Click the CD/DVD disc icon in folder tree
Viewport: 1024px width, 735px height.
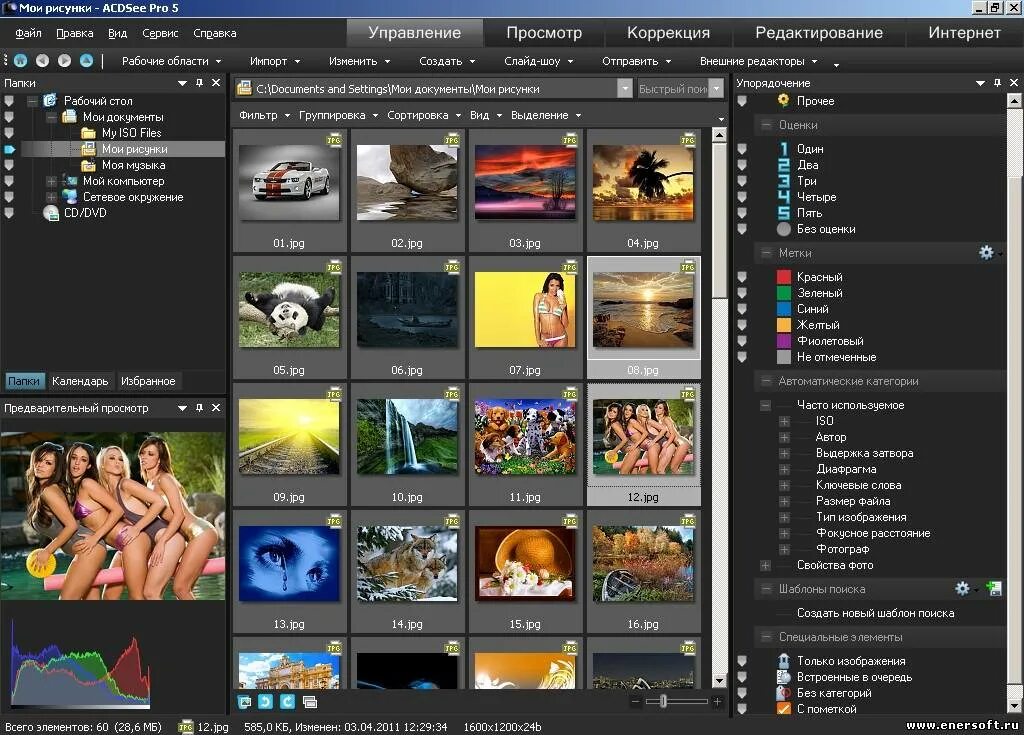51,213
